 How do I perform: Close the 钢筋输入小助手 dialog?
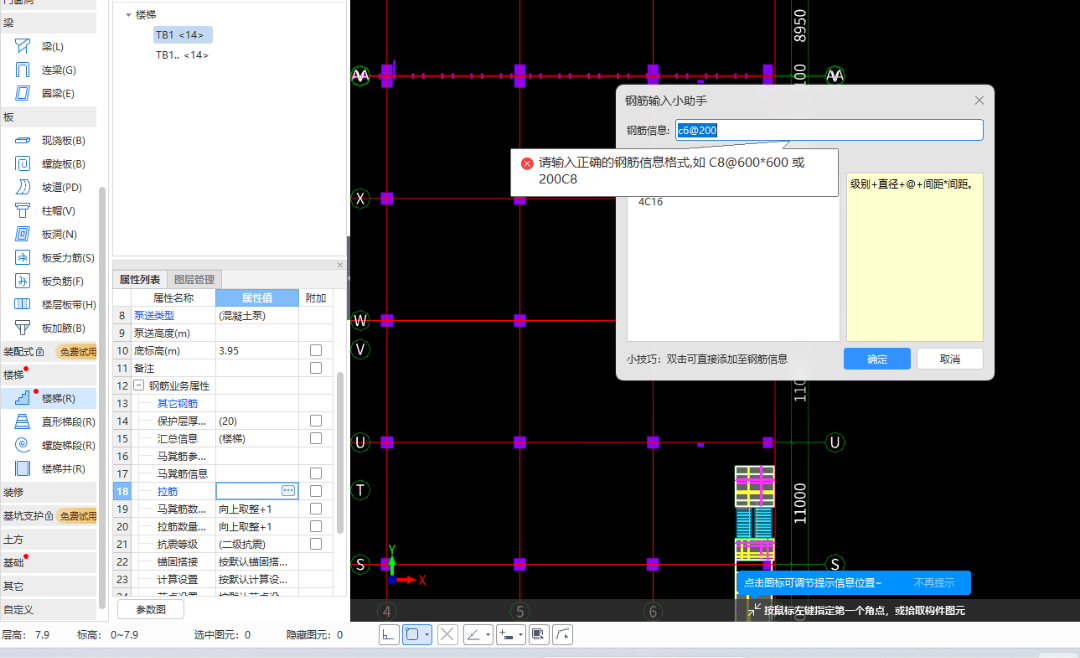[979, 101]
